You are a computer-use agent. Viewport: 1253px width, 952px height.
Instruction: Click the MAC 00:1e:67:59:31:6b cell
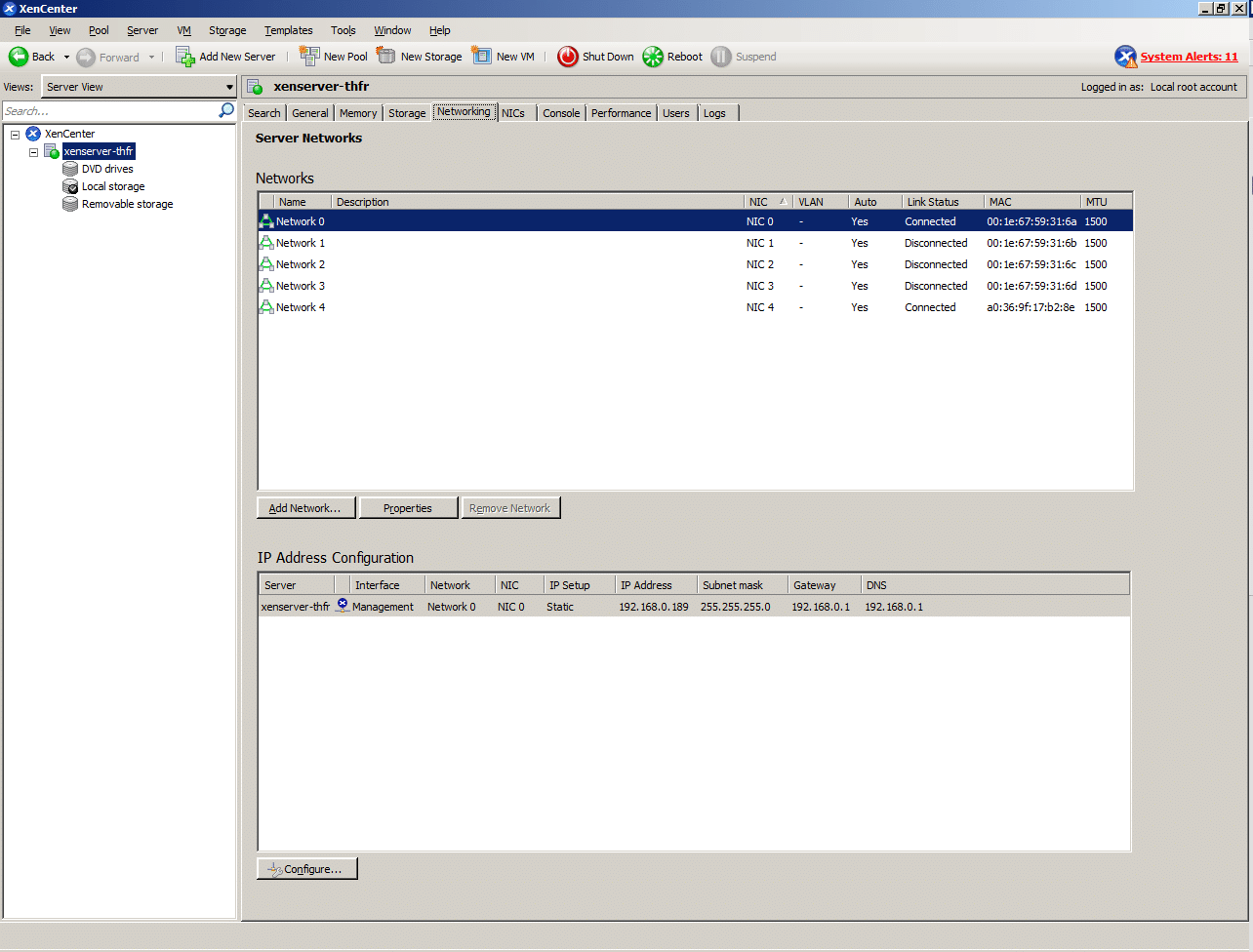1031,243
